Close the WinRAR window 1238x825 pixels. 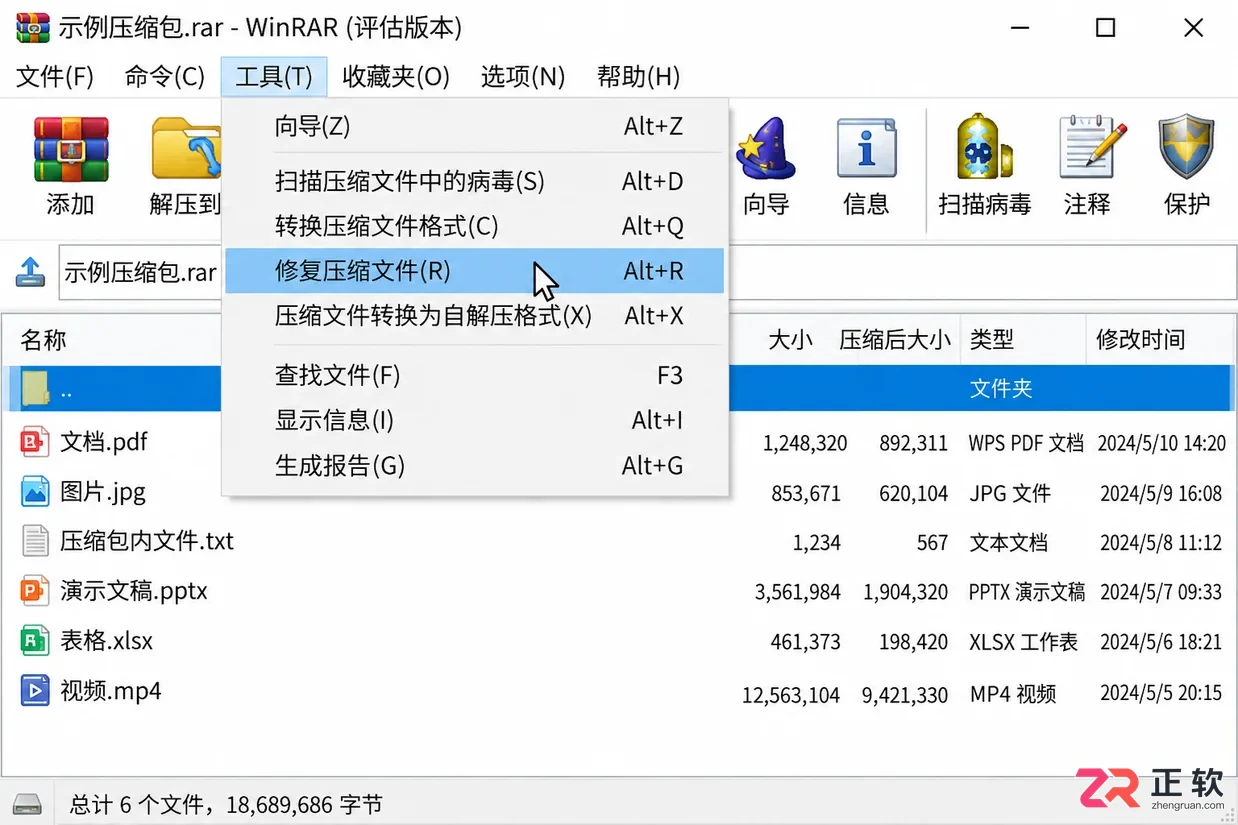click(x=1193, y=28)
